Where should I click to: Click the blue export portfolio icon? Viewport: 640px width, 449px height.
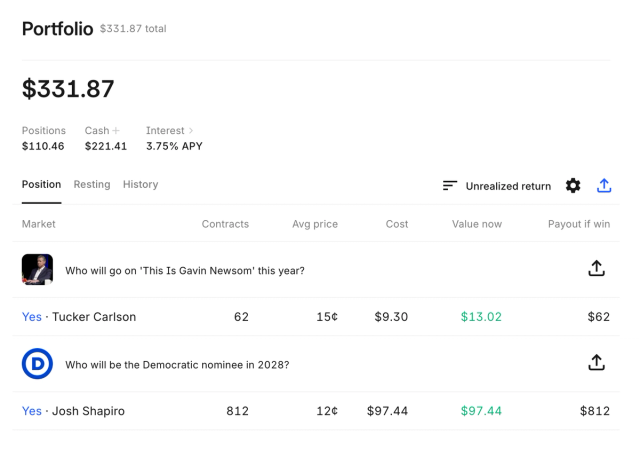tap(604, 186)
